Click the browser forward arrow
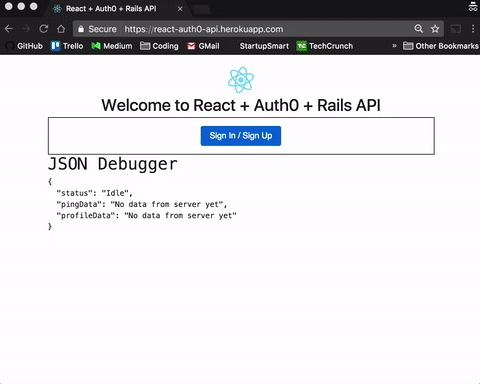This screenshot has height=384, width=480. point(26,29)
